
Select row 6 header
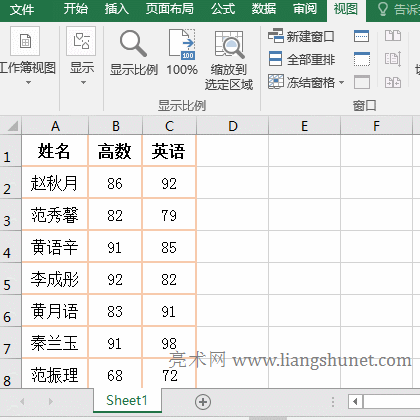pos(11,311)
